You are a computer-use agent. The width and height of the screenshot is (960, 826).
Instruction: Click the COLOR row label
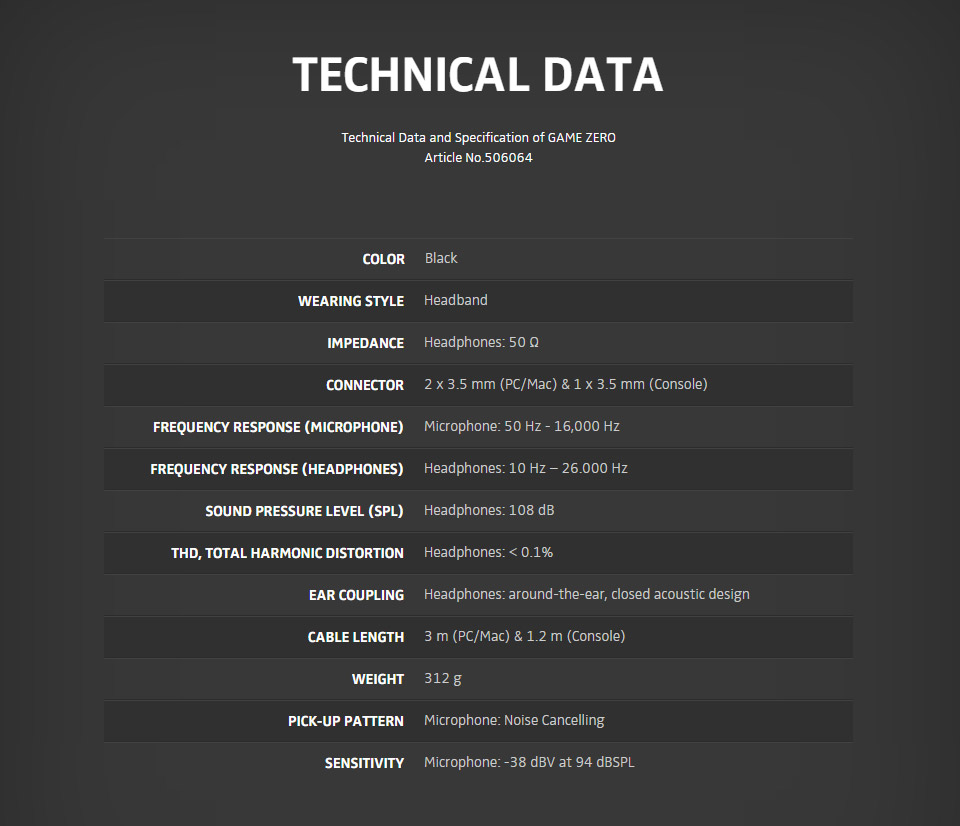coord(383,259)
